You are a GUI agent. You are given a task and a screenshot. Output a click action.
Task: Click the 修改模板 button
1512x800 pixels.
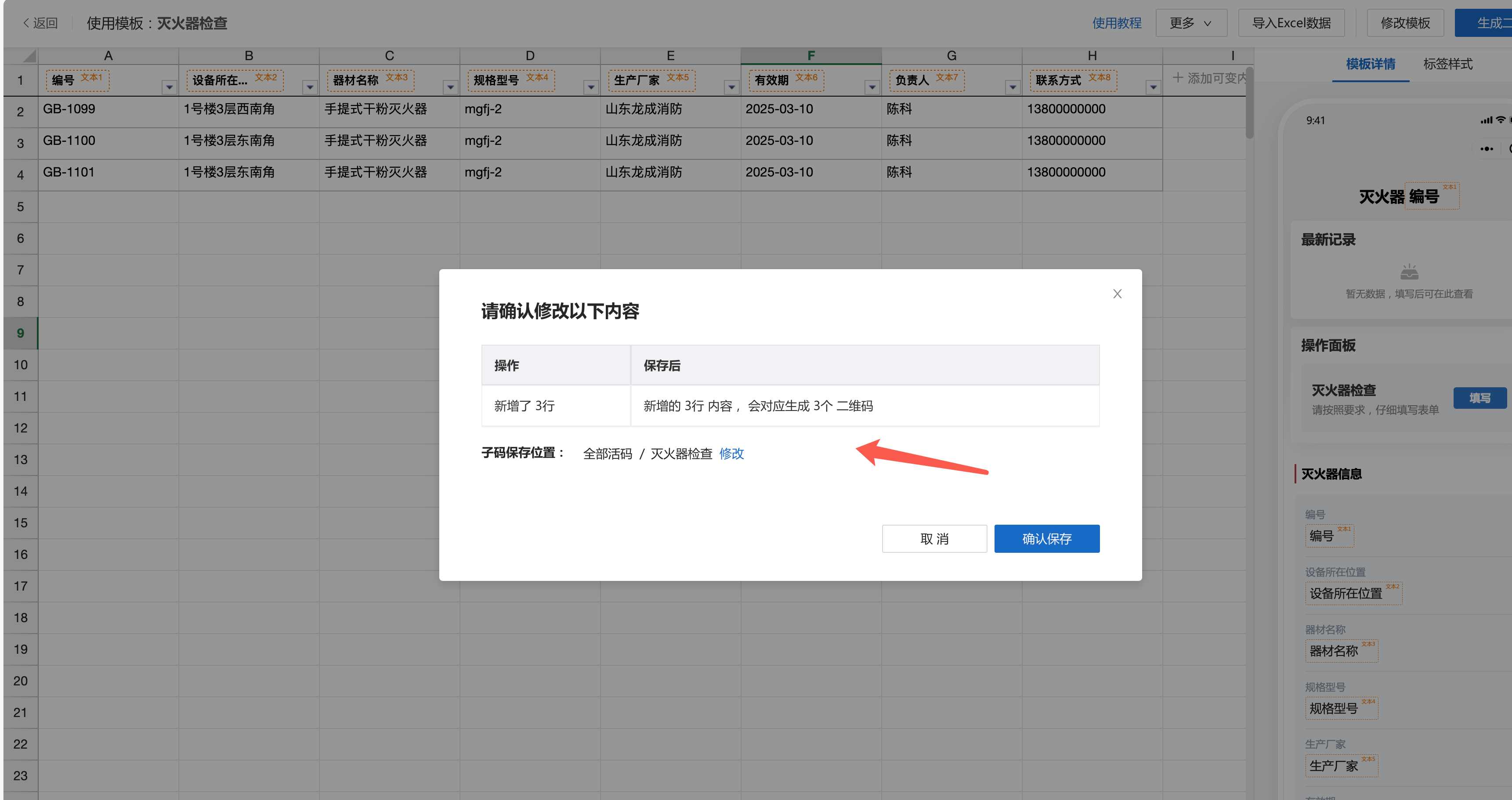coord(1405,23)
